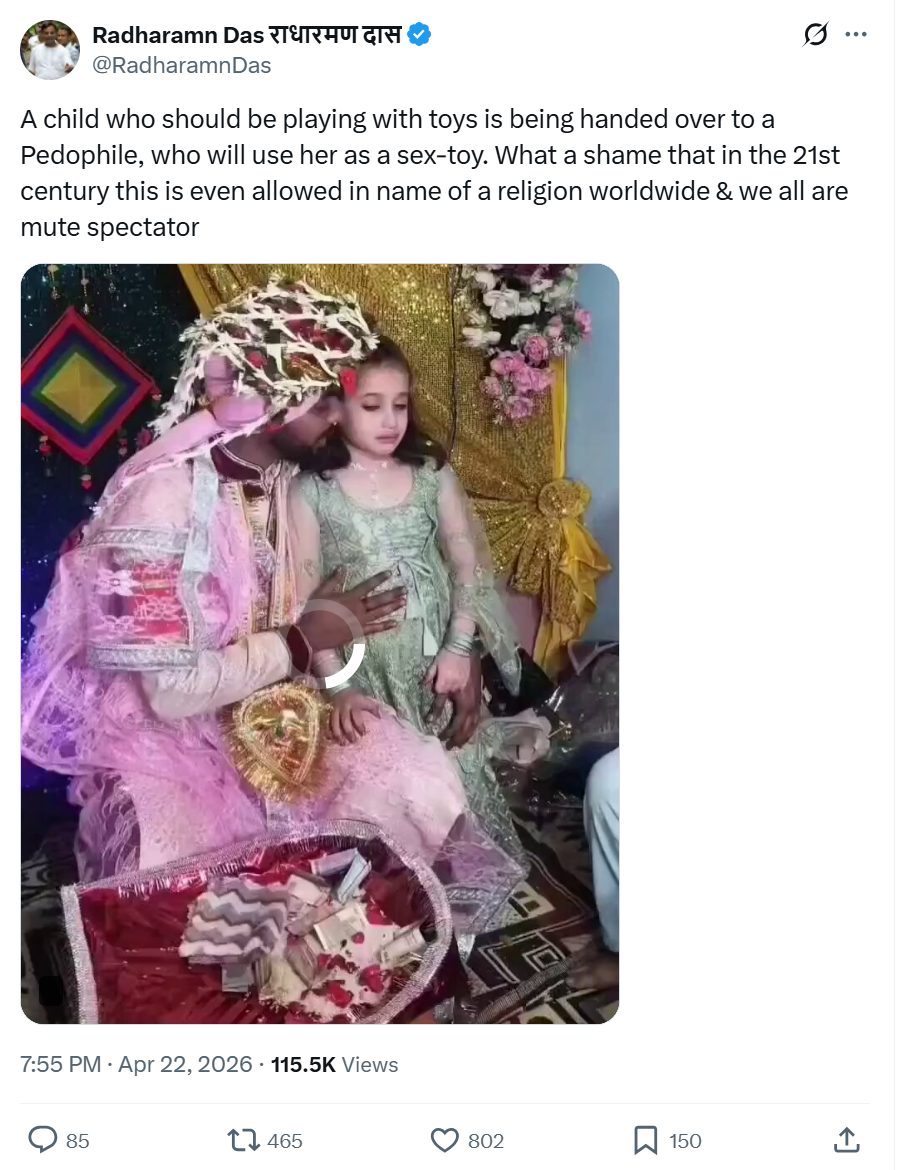Like the post with the heart icon
Image resolution: width=898 pixels, height=1170 pixels.
445,1140
